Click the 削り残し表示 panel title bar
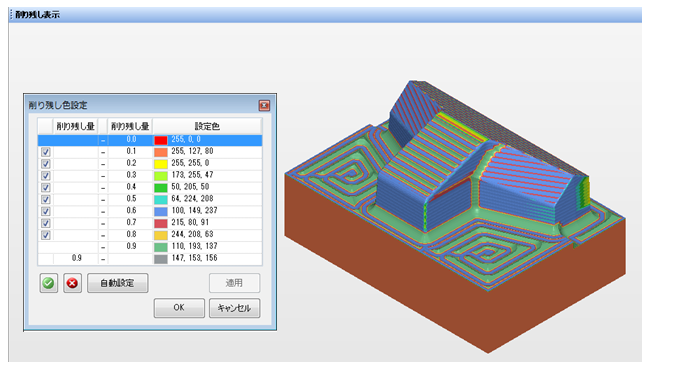700x375 pixels. [325, 15]
